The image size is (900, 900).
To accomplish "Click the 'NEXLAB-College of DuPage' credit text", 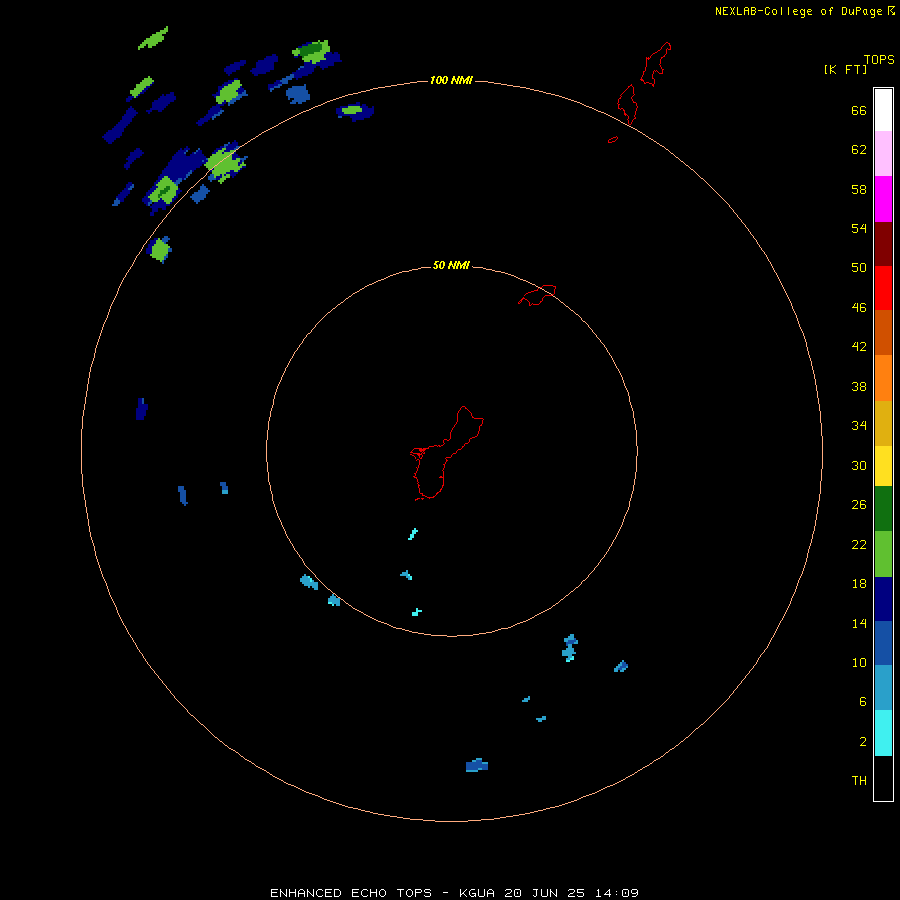I will [x=799, y=11].
